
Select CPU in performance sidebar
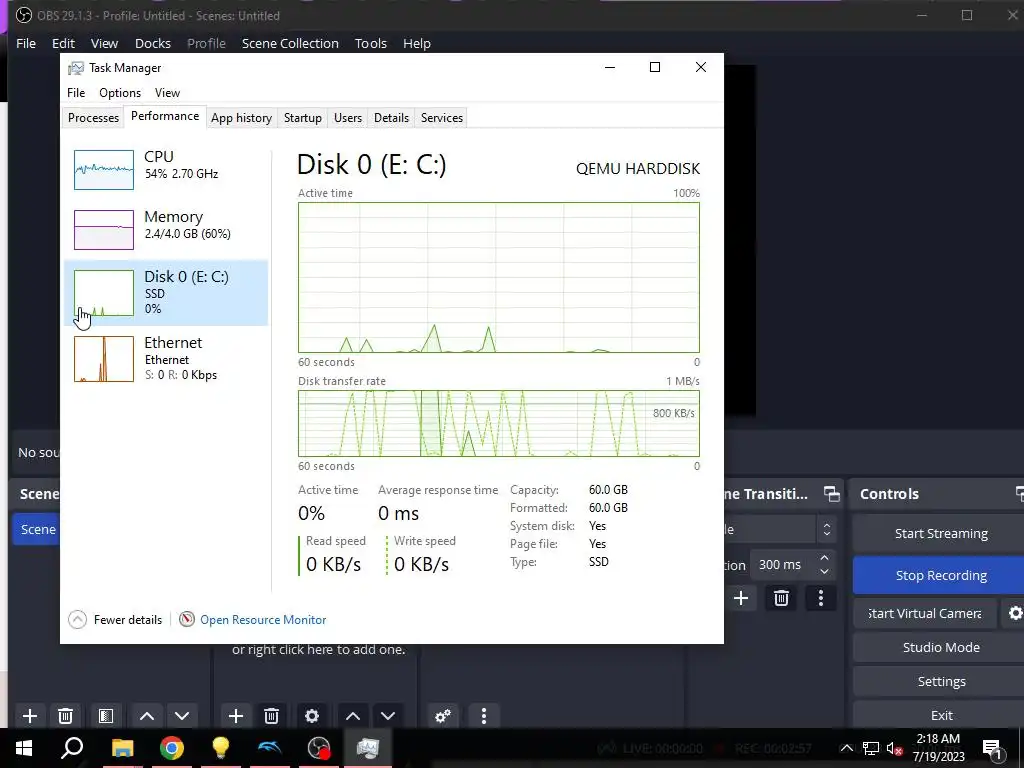click(x=166, y=170)
